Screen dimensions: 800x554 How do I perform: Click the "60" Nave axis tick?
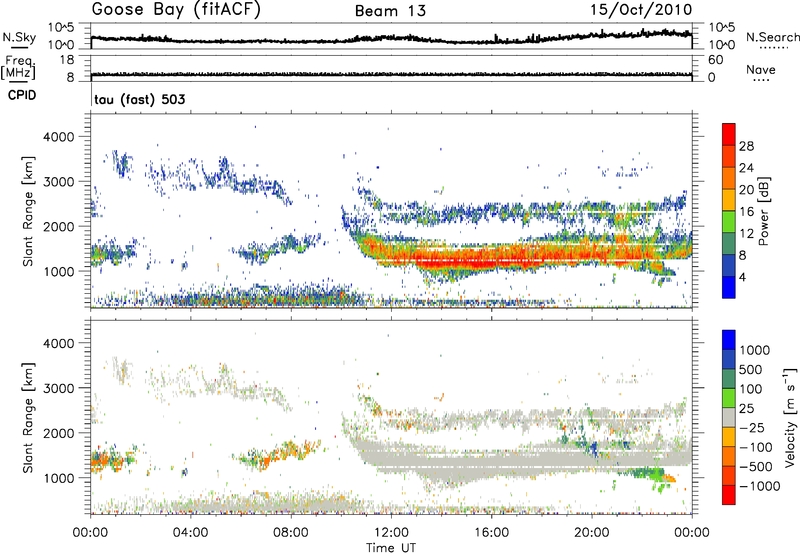[715, 60]
